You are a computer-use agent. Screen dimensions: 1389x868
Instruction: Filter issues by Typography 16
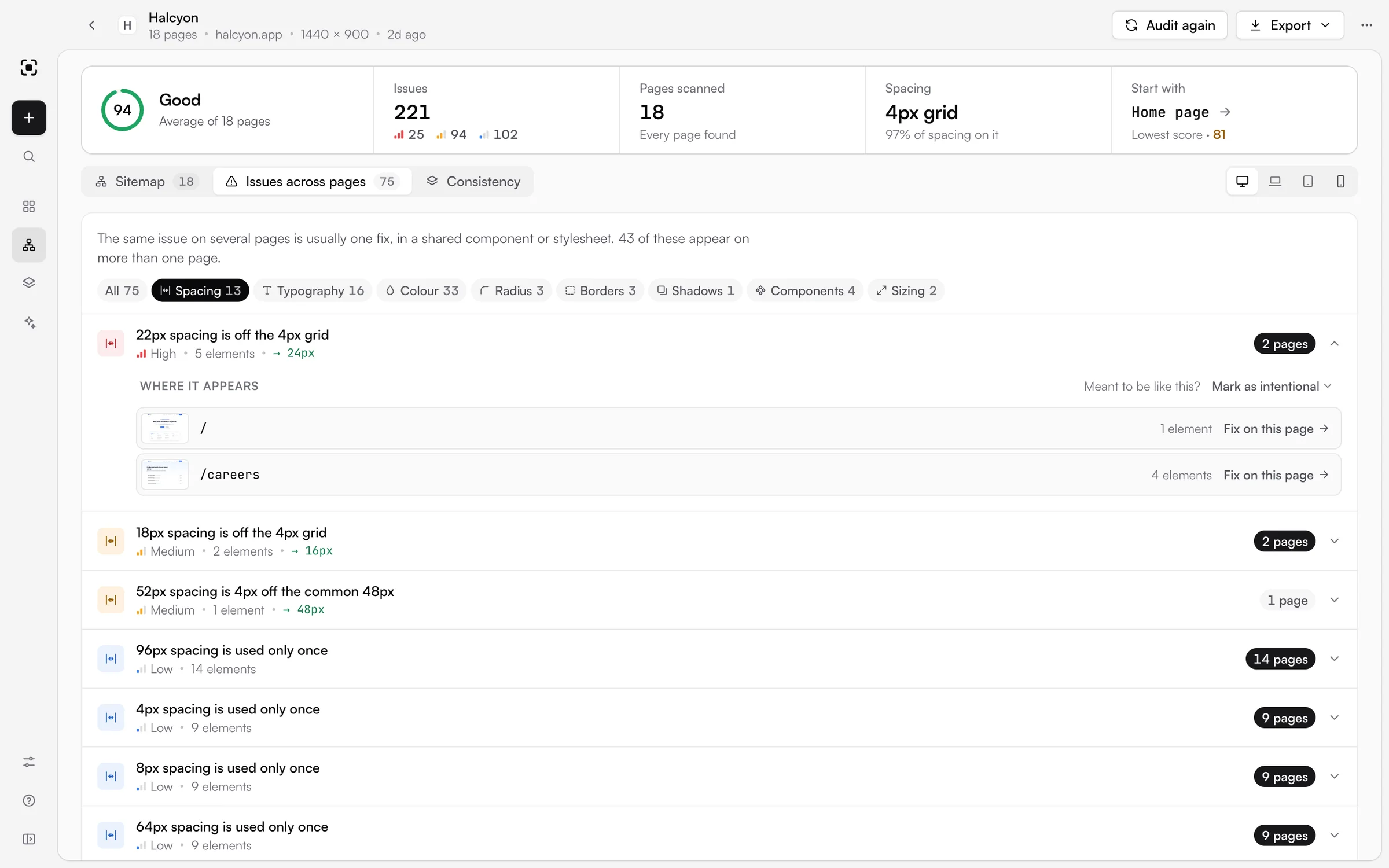click(313, 290)
